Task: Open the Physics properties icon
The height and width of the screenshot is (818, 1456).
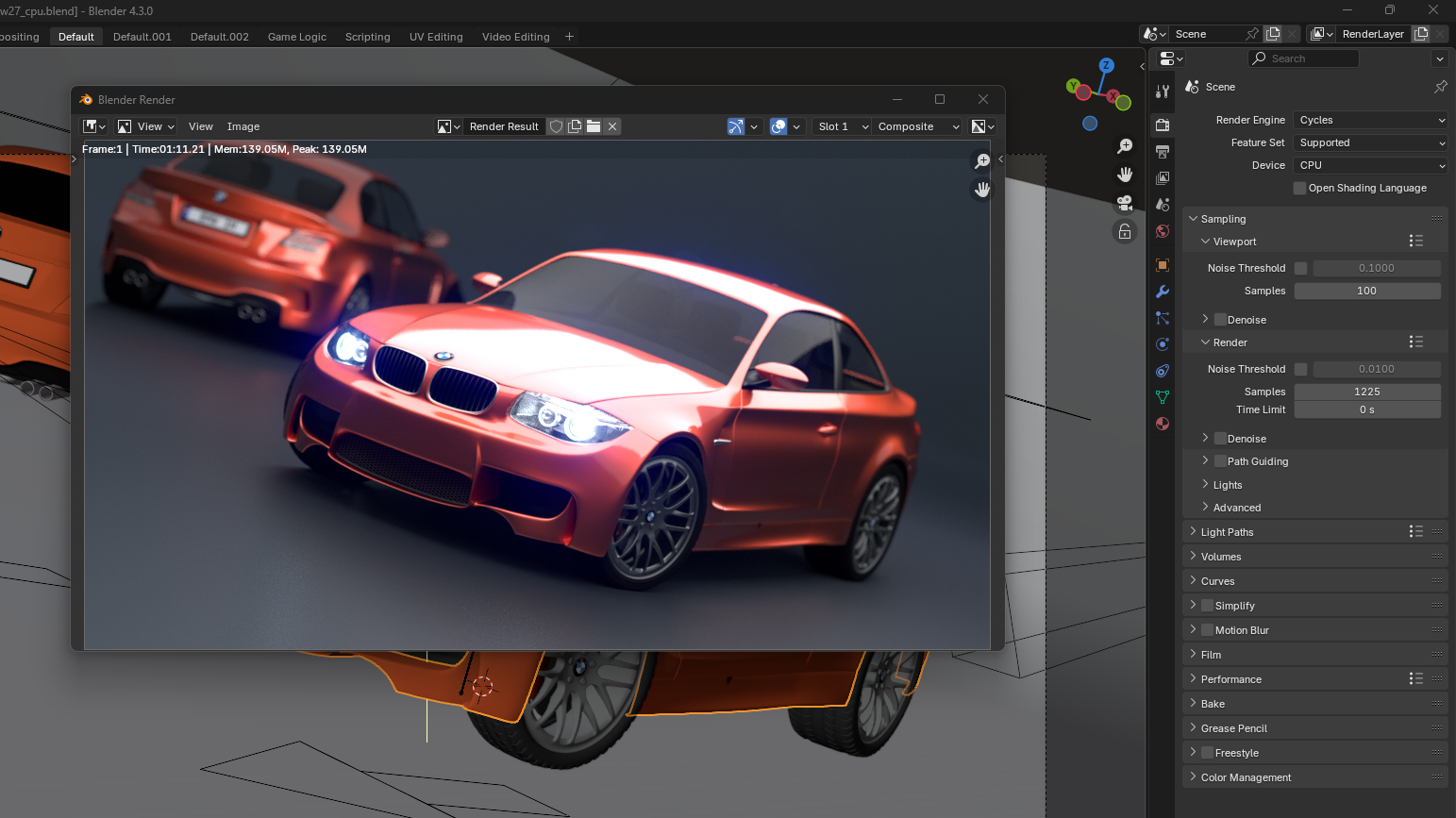Action: coord(1163,344)
